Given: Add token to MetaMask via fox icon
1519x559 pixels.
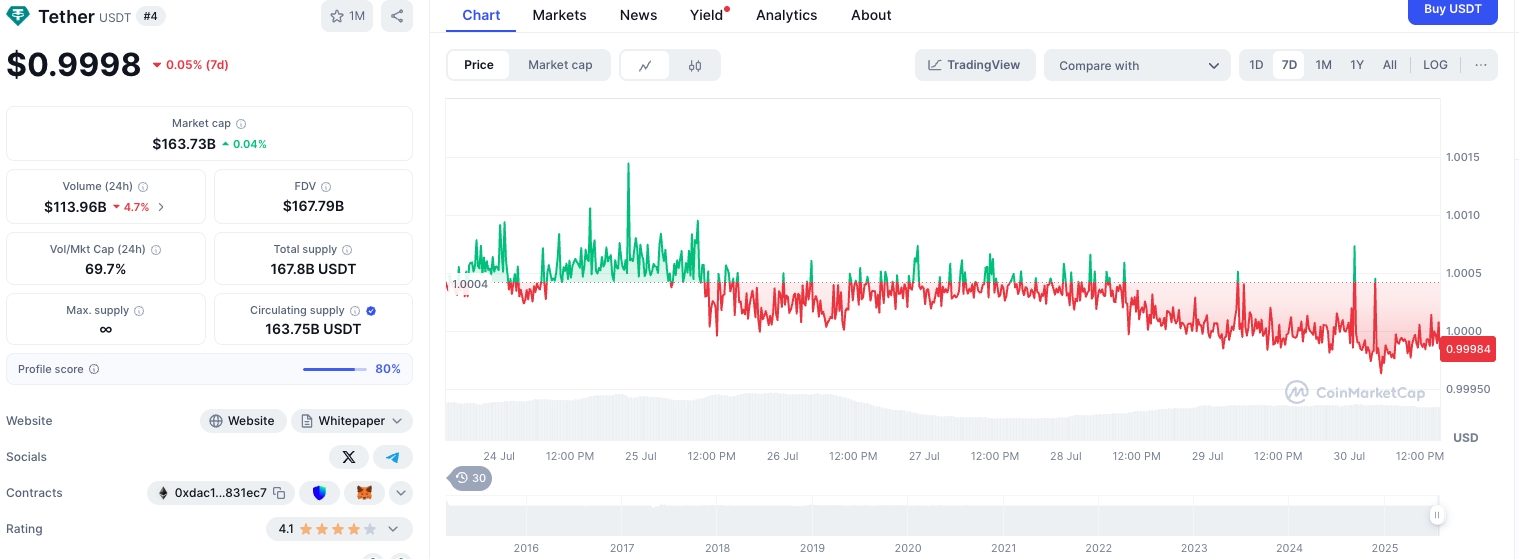Looking at the screenshot, I should [x=365, y=493].
